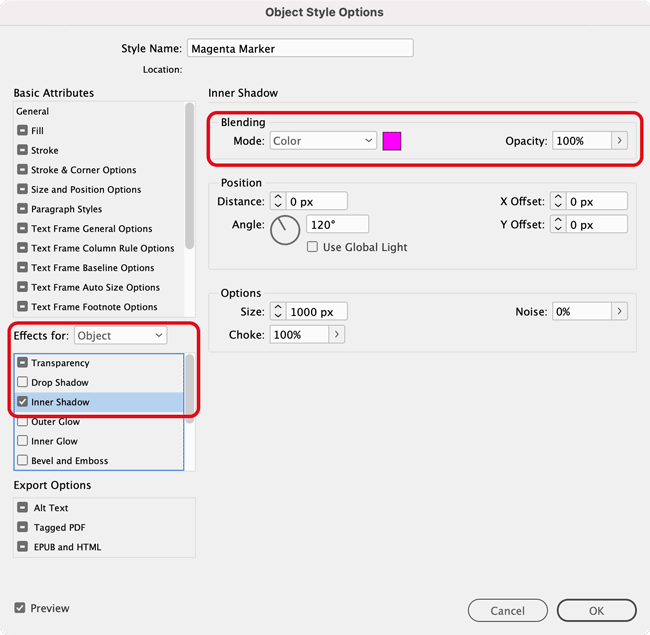Open the Choke slider arrow
This screenshot has height=635, width=650.
tap(337, 334)
